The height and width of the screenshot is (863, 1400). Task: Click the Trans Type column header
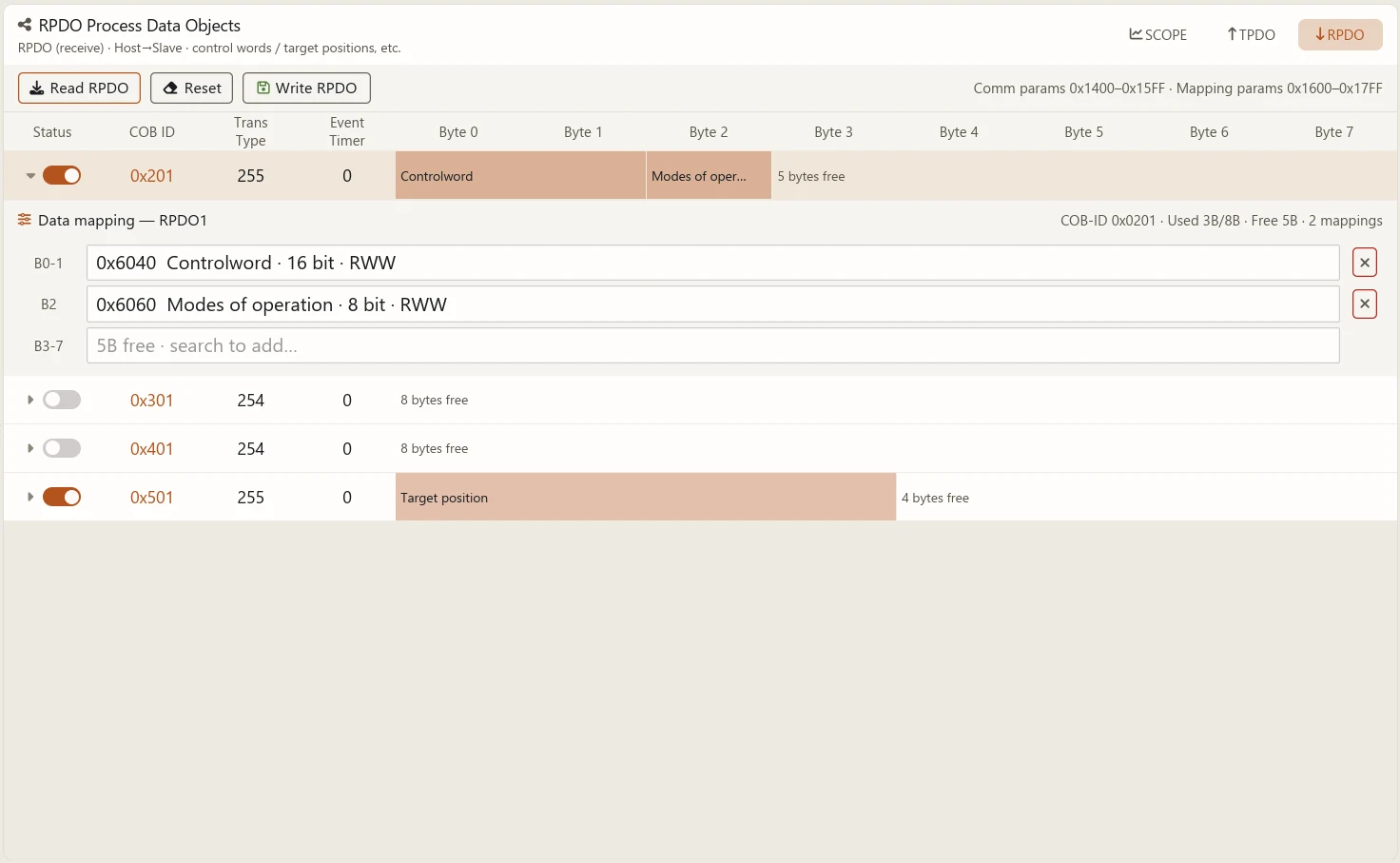click(251, 131)
